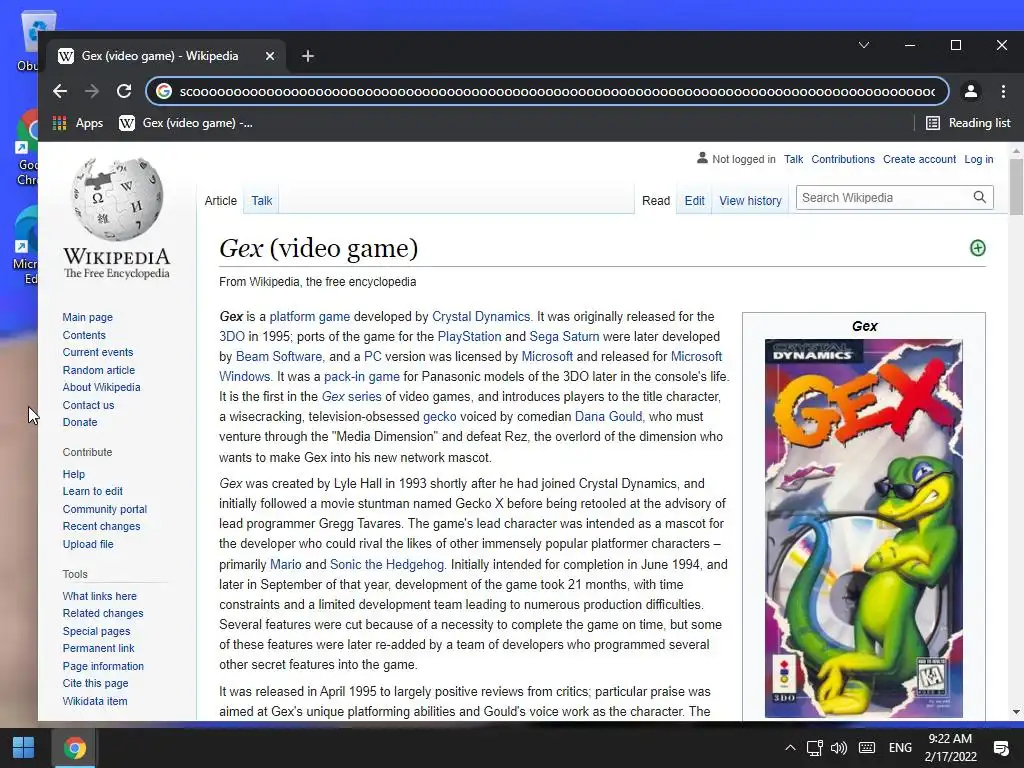Click the scrollbar down arrow
Image resolution: width=1024 pixels, height=768 pixels.
(1016, 712)
